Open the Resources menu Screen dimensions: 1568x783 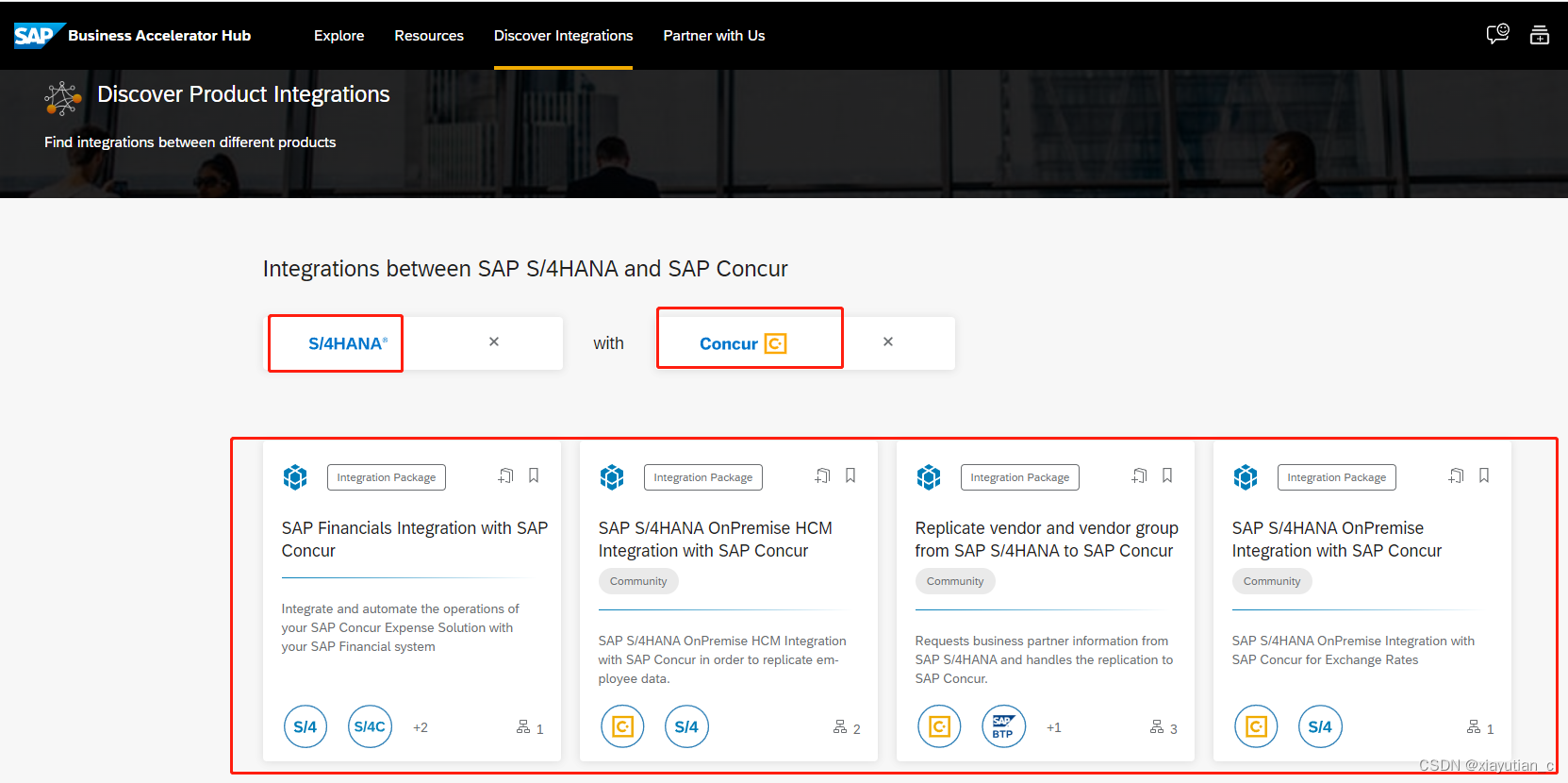[x=429, y=36]
